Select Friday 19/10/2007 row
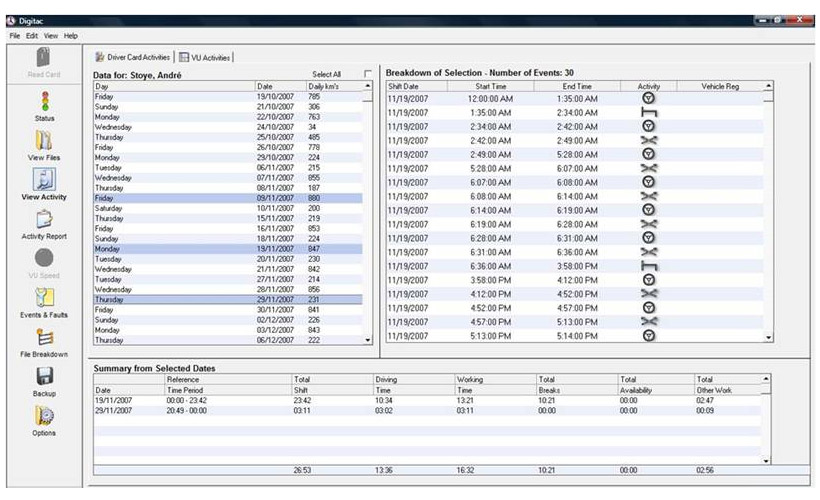Viewport: 820px width, 500px height. pyautogui.click(x=228, y=97)
